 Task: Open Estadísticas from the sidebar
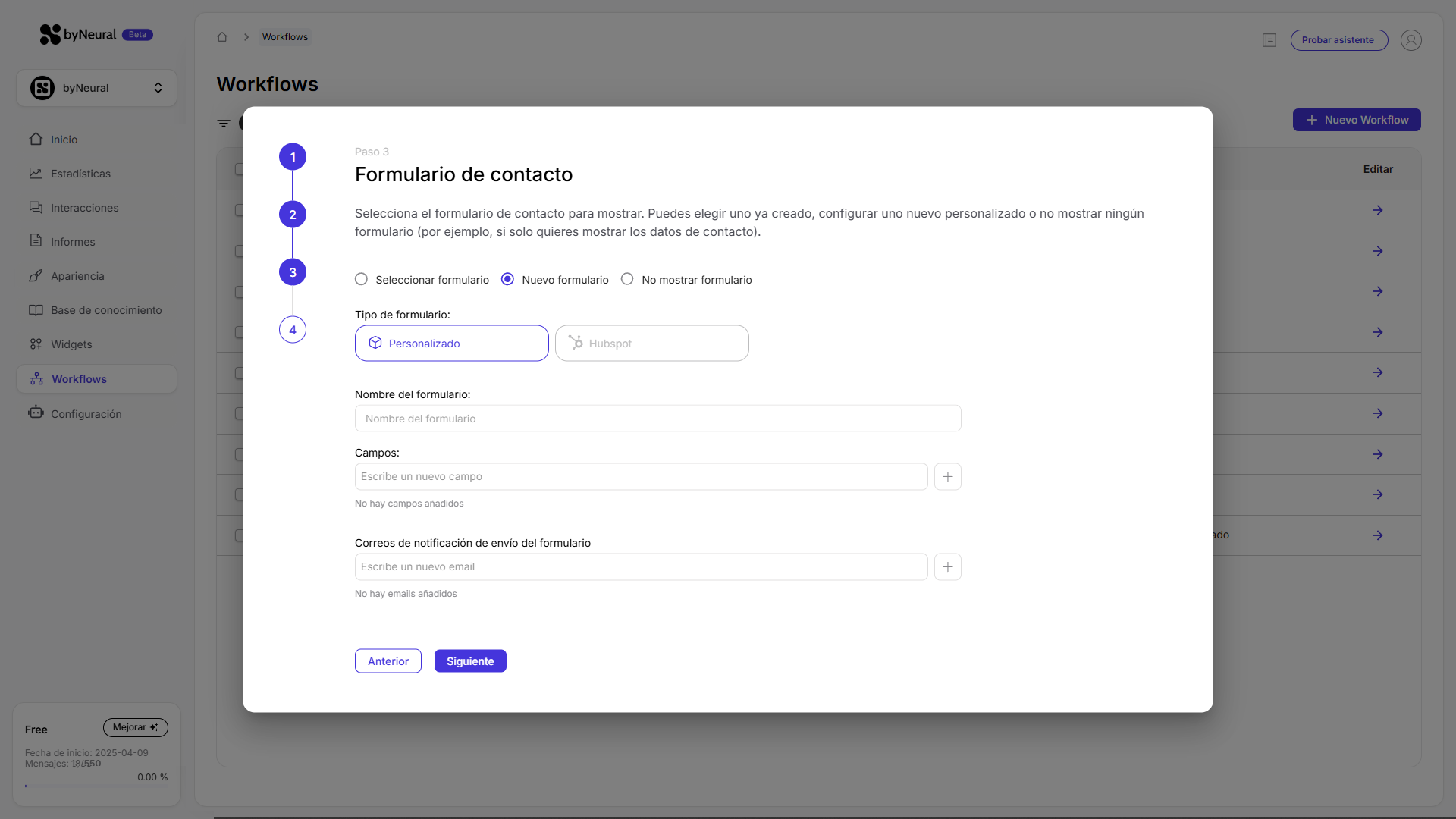(x=35, y=174)
